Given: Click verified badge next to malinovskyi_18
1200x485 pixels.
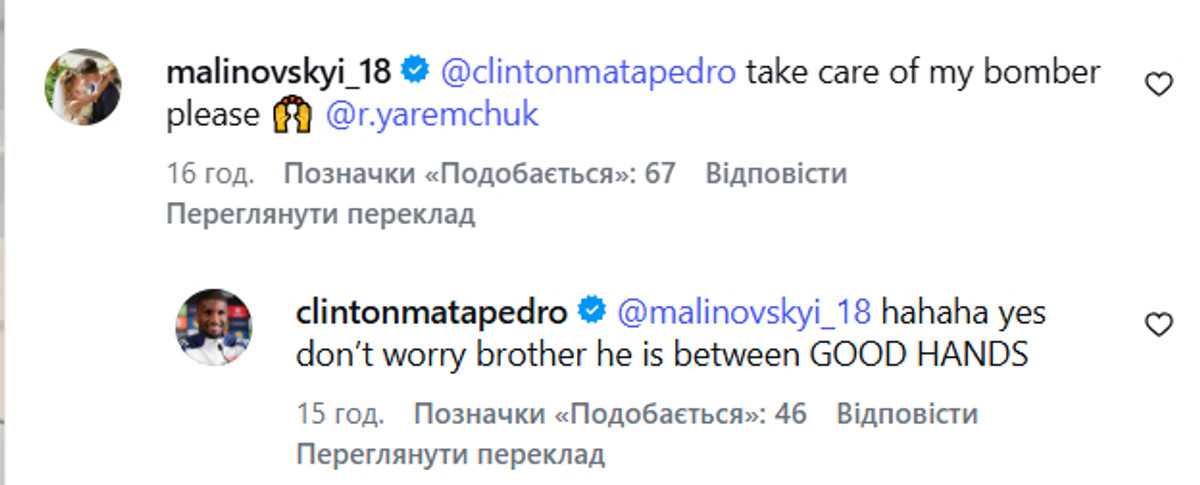Looking at the screenshot, I should tap(416, 71).
